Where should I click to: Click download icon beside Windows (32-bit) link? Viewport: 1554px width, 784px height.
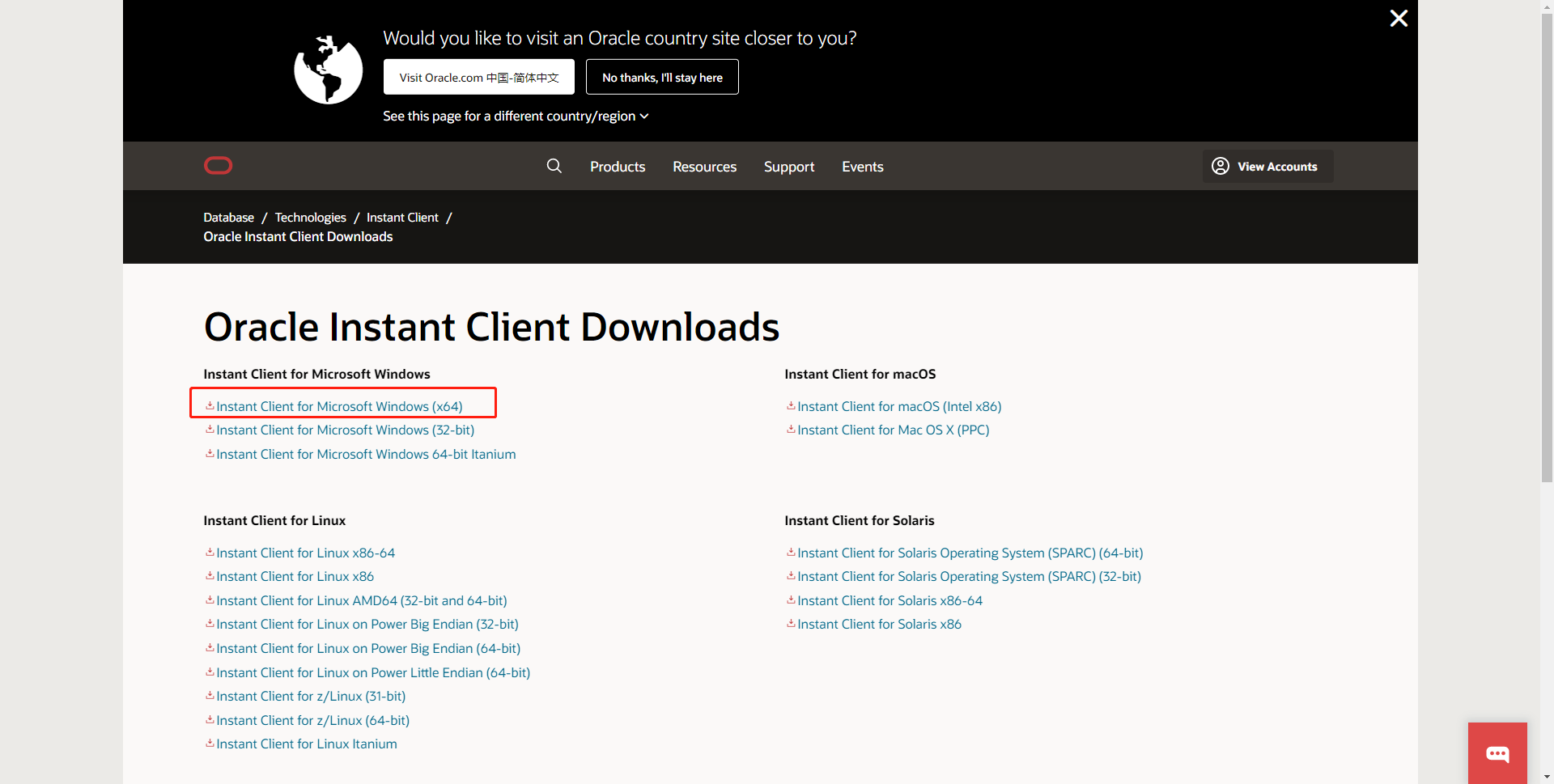210,430
